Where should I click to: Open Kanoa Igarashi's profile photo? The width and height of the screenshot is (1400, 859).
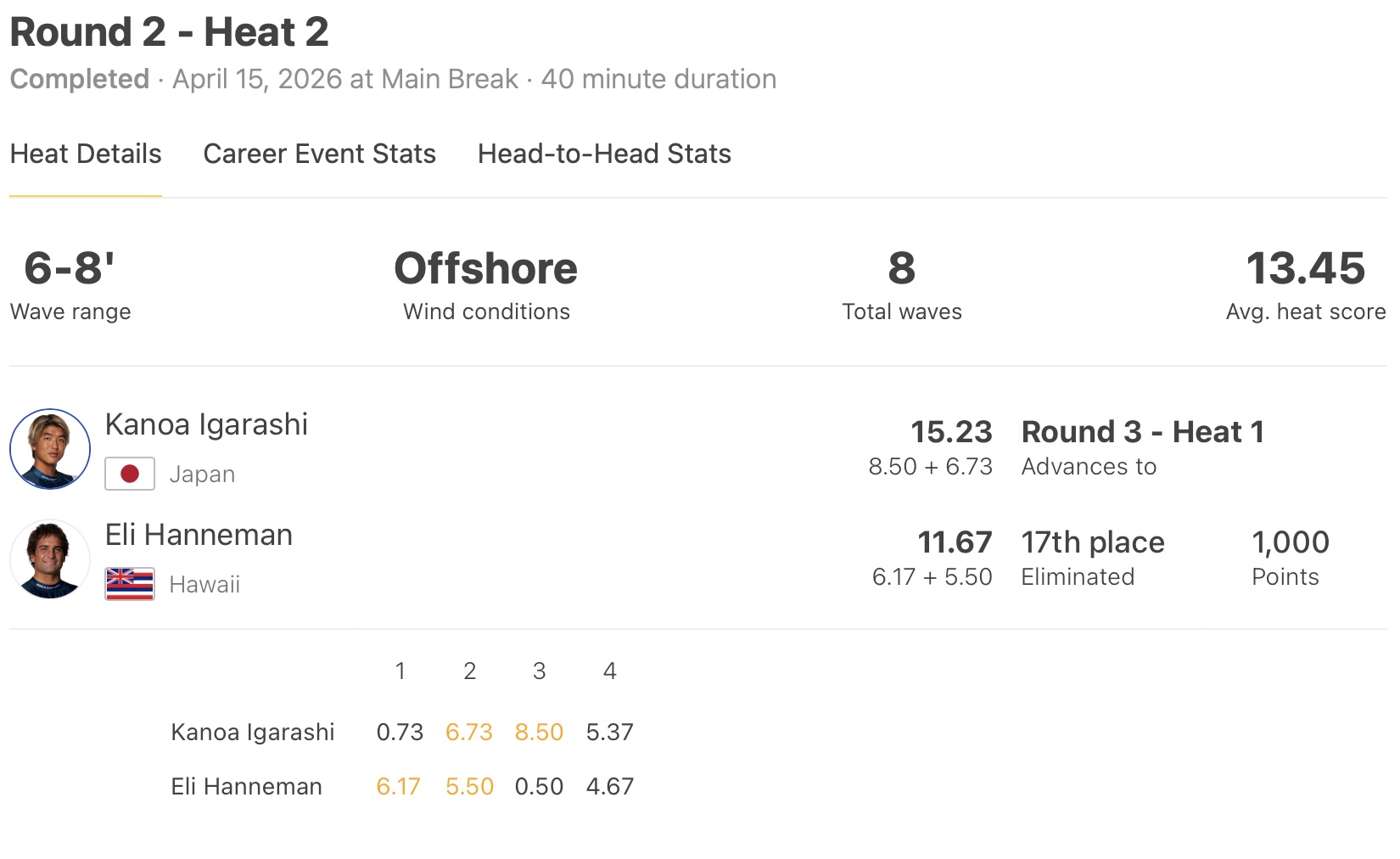coord(50,449)
